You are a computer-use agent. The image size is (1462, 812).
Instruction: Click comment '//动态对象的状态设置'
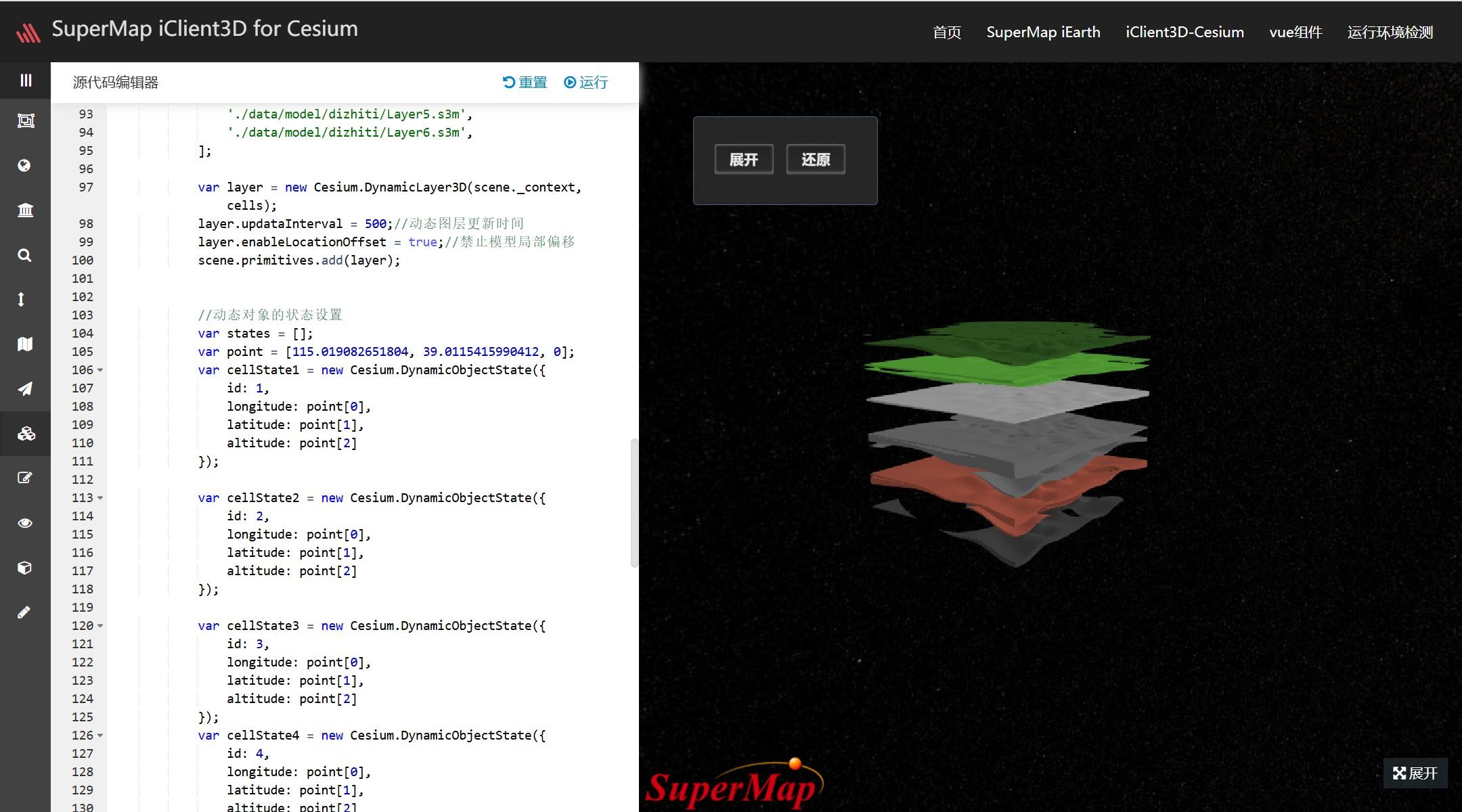[270, 315]
